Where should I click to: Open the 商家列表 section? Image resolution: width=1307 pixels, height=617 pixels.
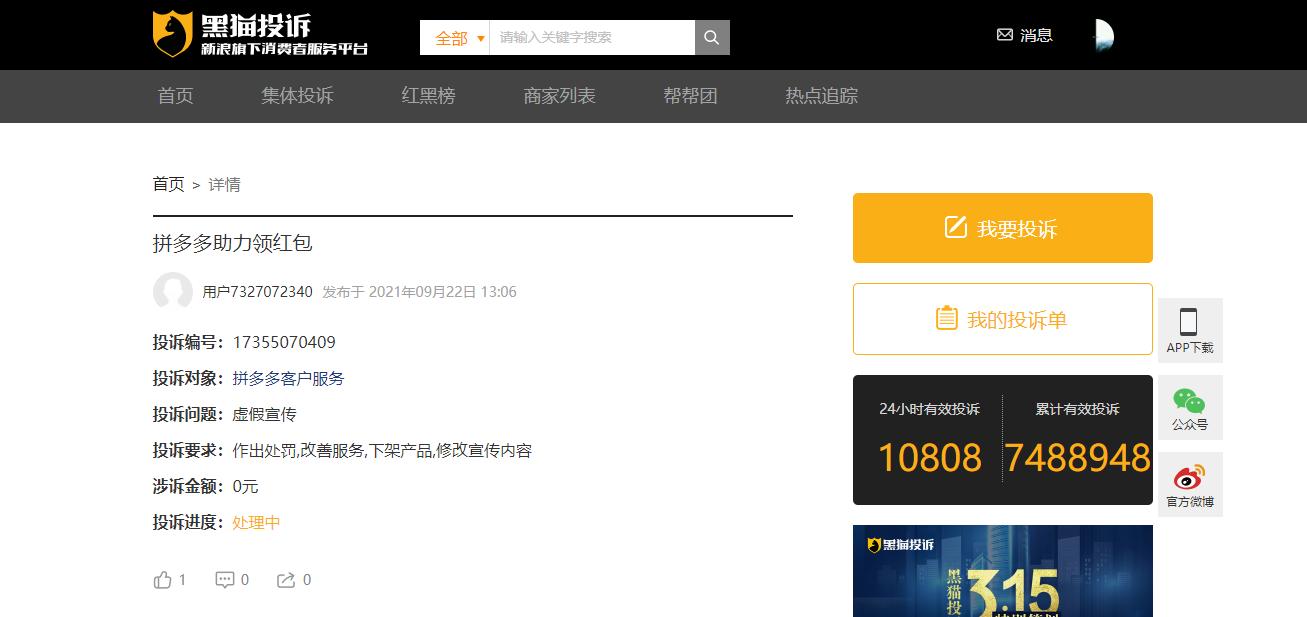(x=558, y=96)
